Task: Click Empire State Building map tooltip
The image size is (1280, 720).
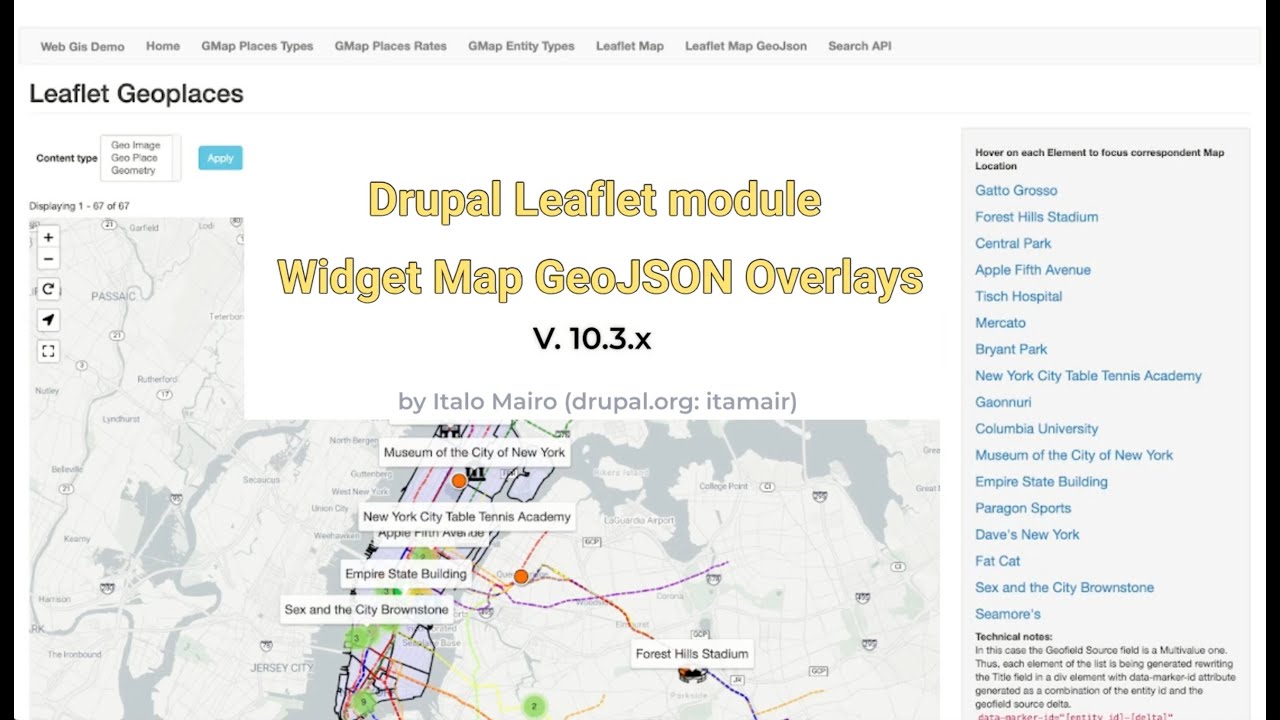Action: click(x=406, y=574)
